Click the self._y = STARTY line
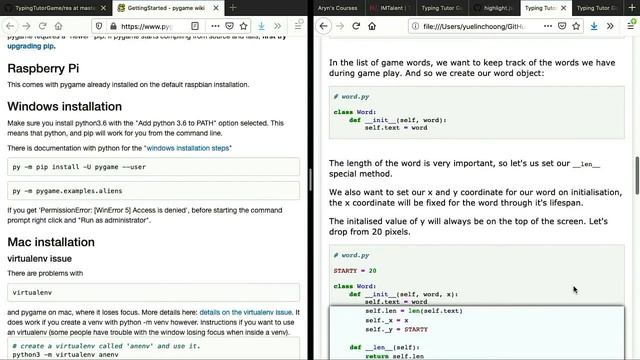640x360 pixels. point(396,329)
